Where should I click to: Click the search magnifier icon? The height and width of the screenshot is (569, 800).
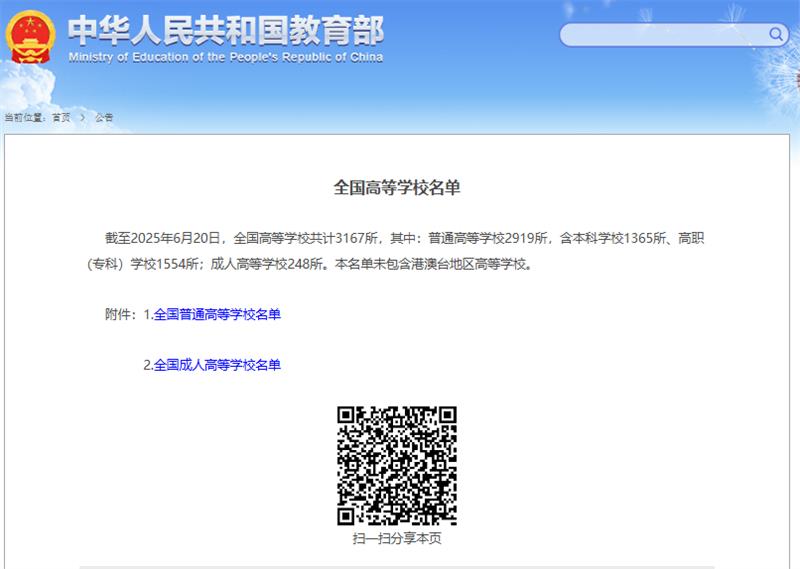776,34
